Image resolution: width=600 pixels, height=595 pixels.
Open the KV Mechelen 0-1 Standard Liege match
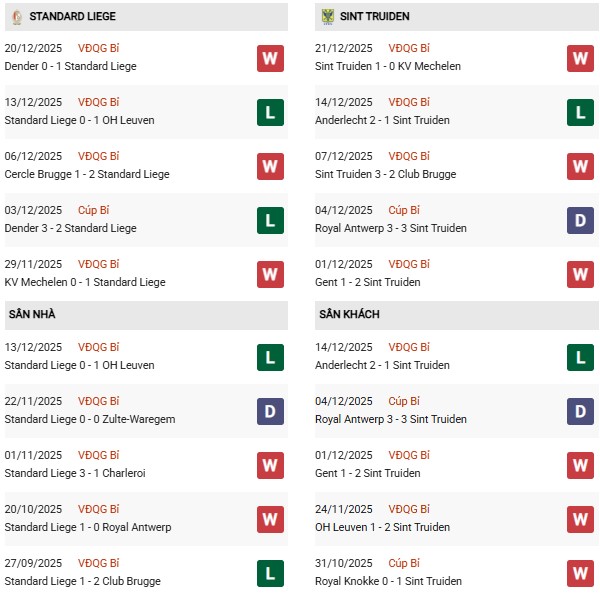coord(85,282)
